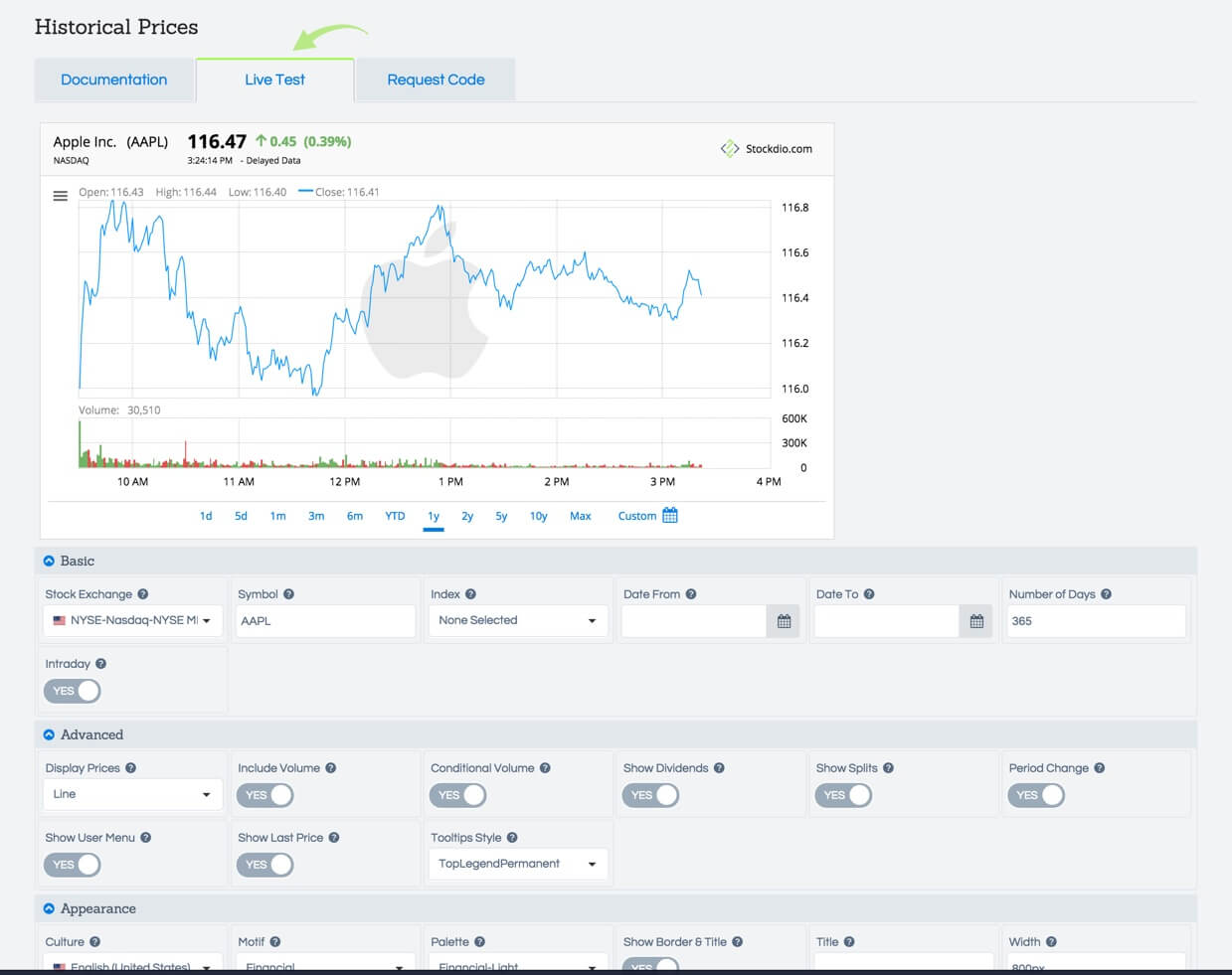This screenshot has width=1232, height=975.
Task: Collapse the Advanced section
Action: (x=49, y=734)
